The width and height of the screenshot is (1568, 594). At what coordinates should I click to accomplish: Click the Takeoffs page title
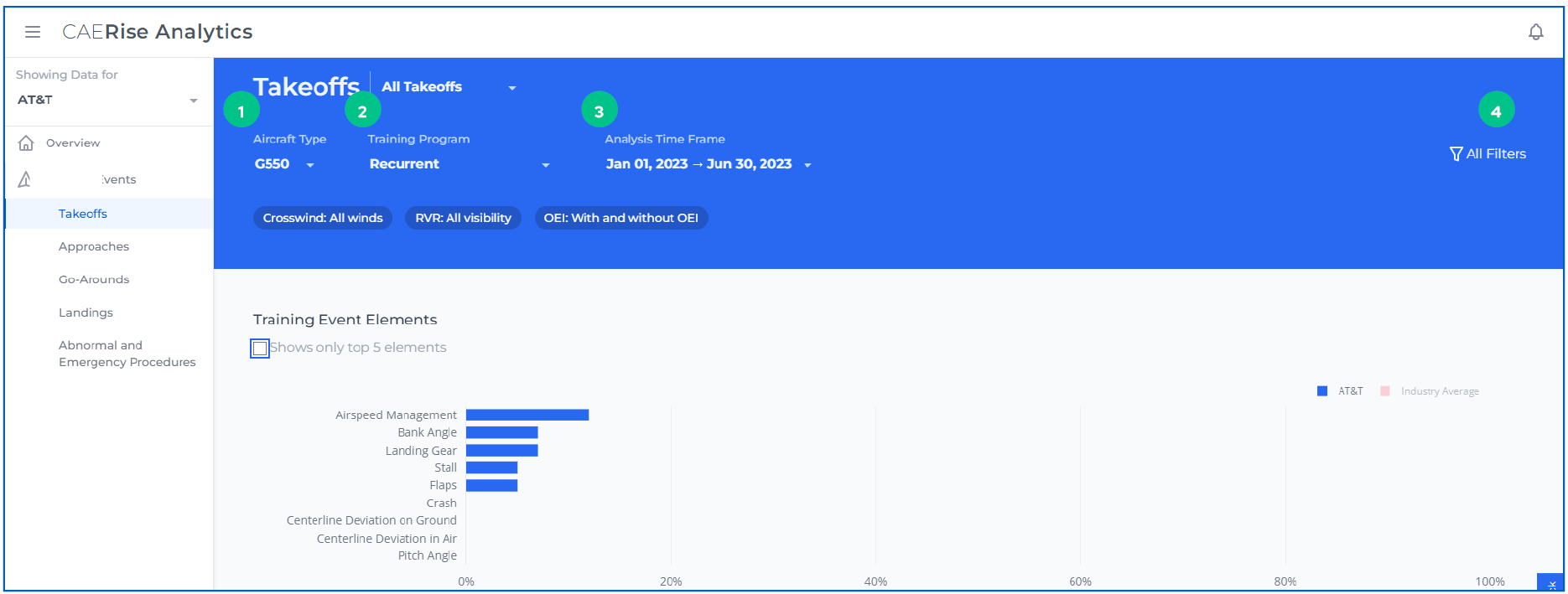pyautogui.click(x=306, y=87)
